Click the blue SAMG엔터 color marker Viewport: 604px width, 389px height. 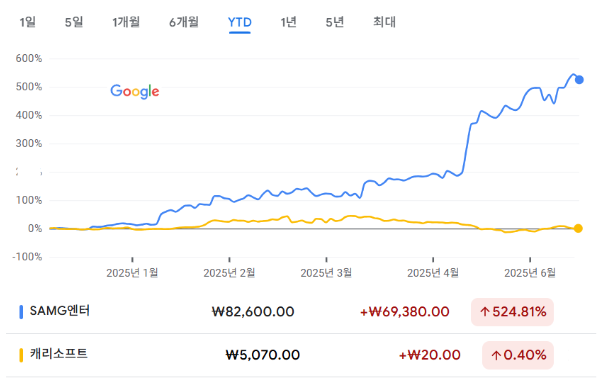(21, 312)
